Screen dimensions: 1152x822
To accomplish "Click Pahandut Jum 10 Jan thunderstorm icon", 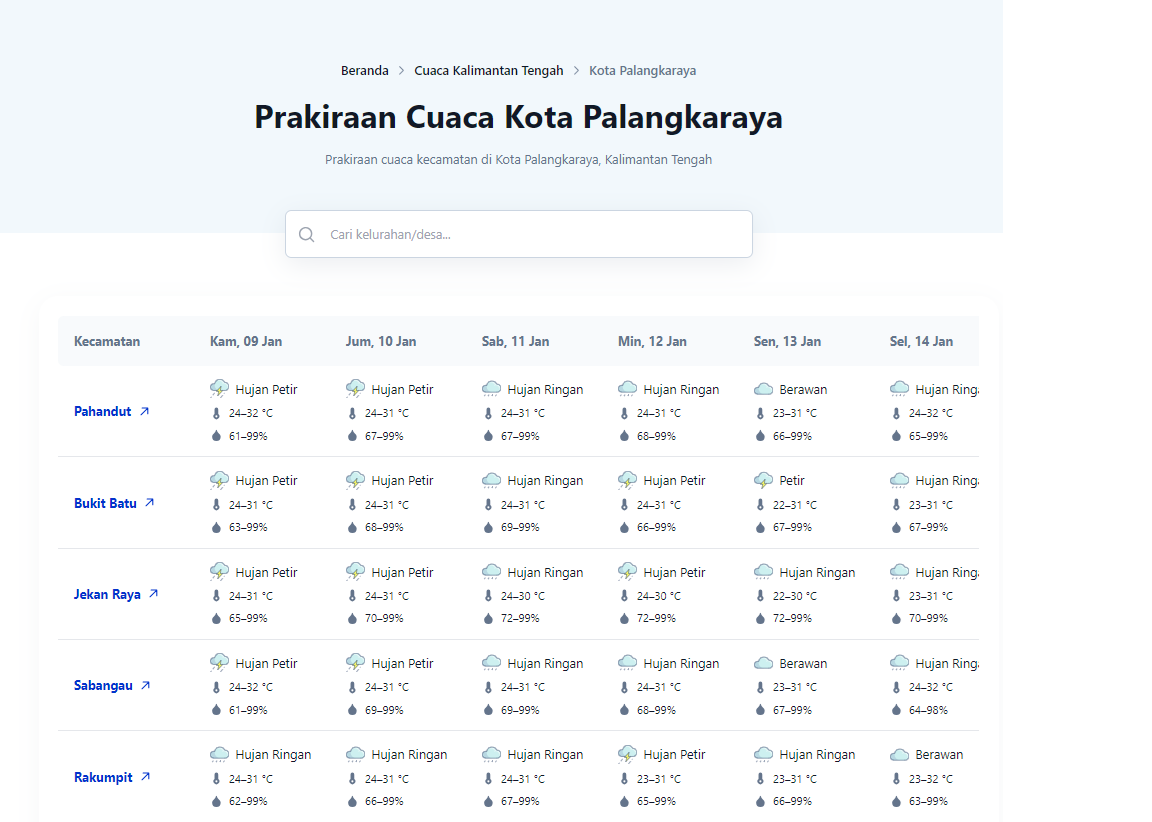I will pos(355,389).
